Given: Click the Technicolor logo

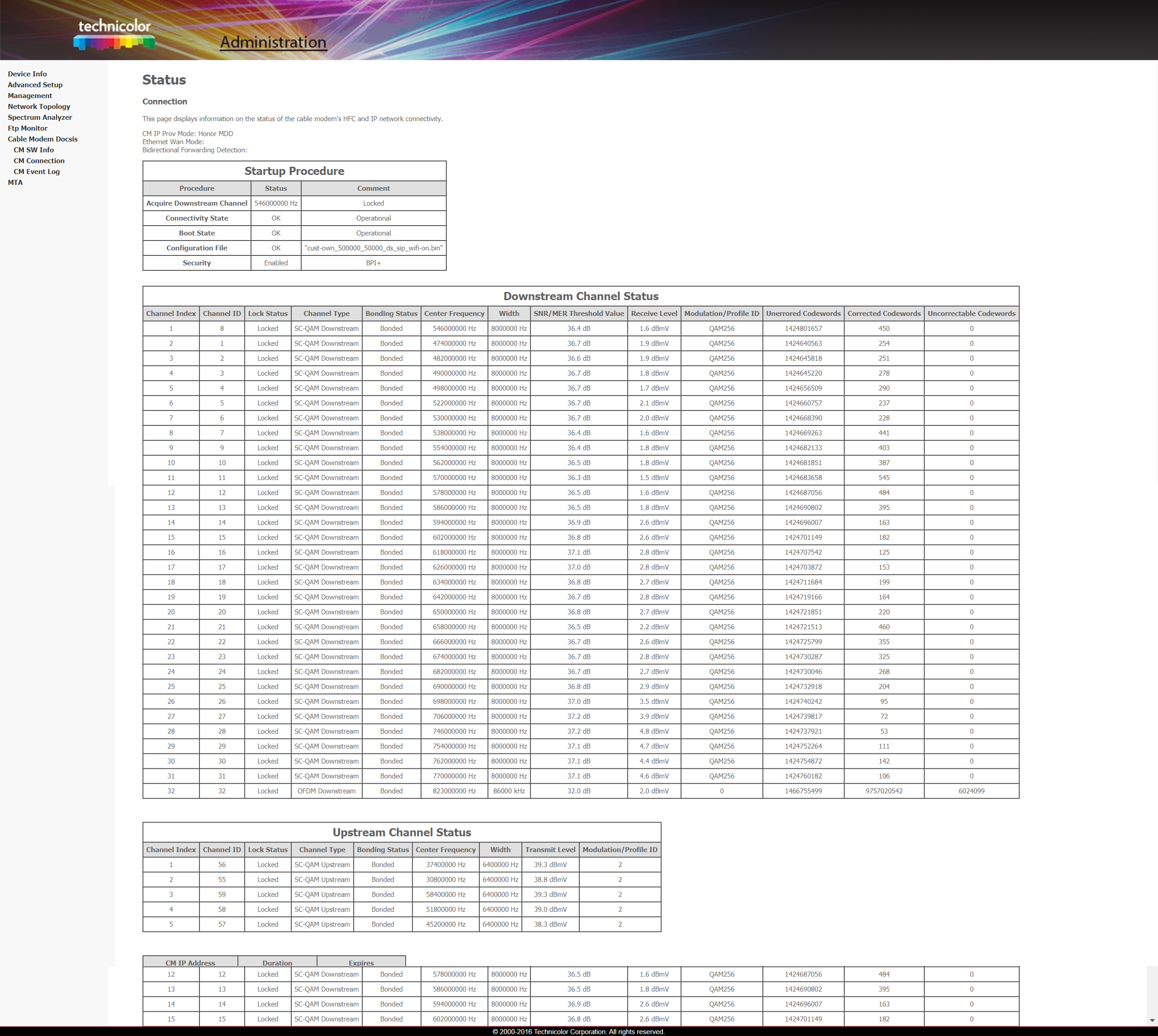Looking at the screenshot, I should point(114,34).
